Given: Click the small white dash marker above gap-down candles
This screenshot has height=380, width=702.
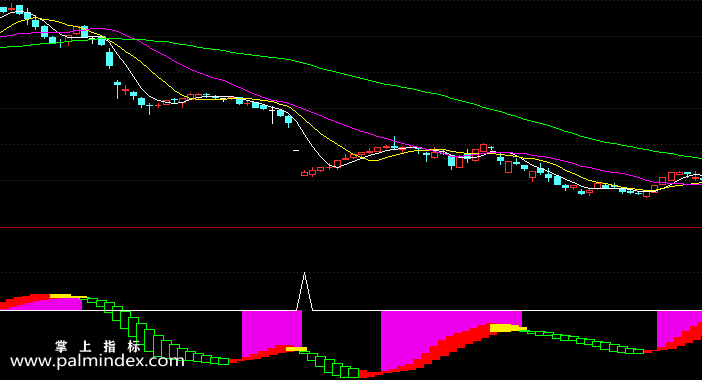Looking at the screenshot, I should tap(296, 151).
